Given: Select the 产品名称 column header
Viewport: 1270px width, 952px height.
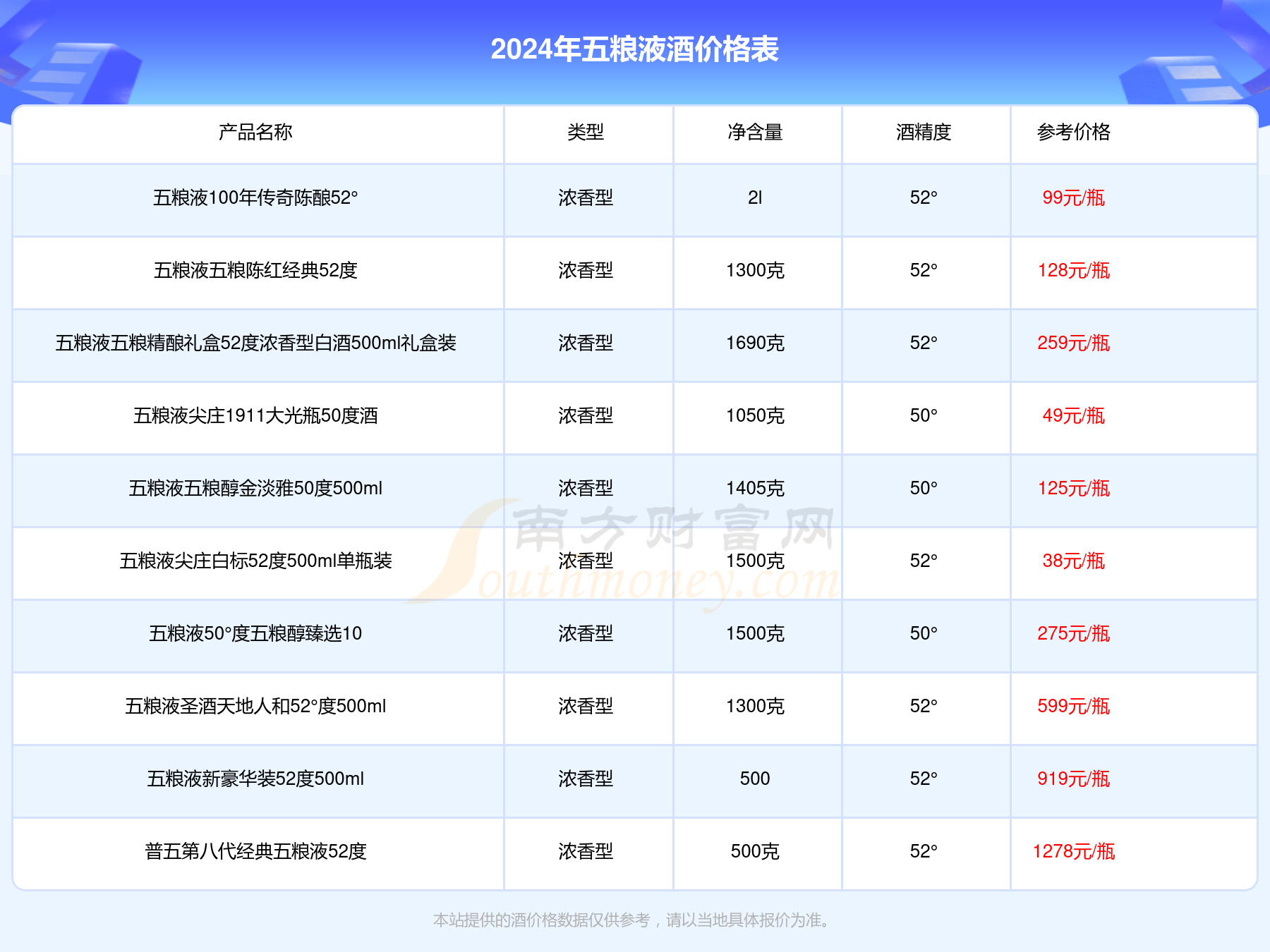Looking at the screenshot, I should (255, 132).
